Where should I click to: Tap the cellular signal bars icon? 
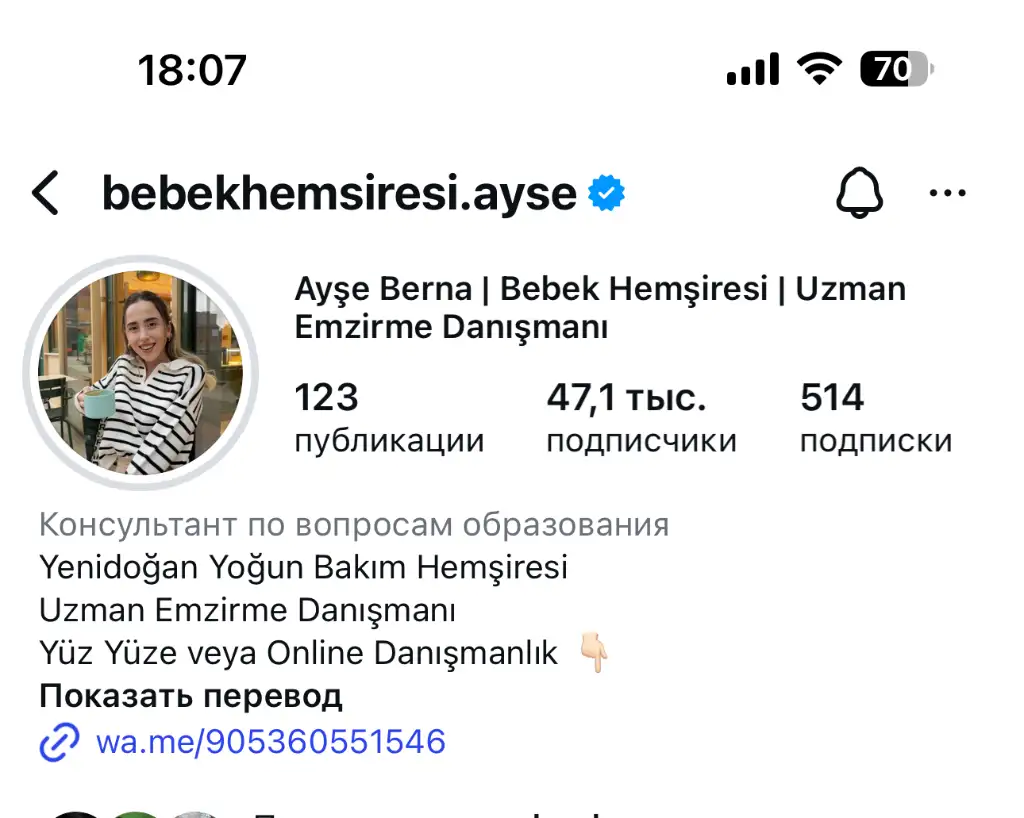point(753,69)
